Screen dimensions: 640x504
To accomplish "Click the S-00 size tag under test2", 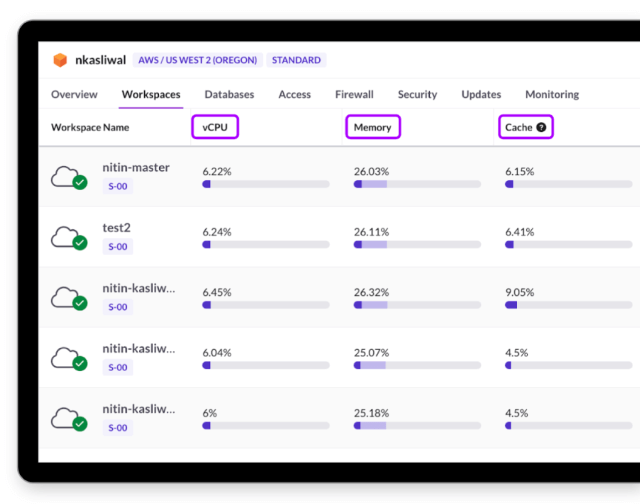I will coord(118,246).
